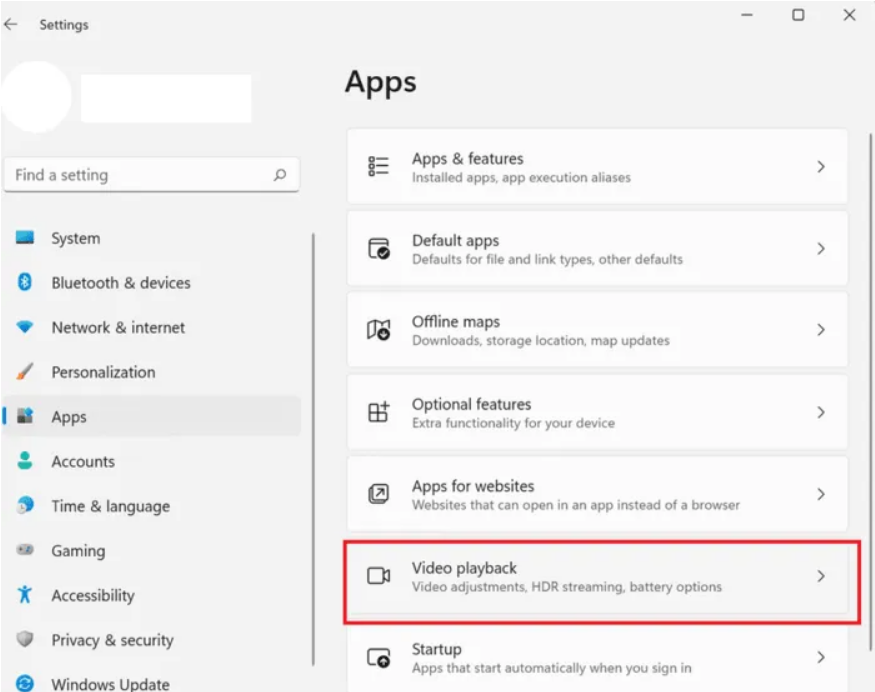
Task: Select Personalization in the sidebar
Action: point(103,372)
